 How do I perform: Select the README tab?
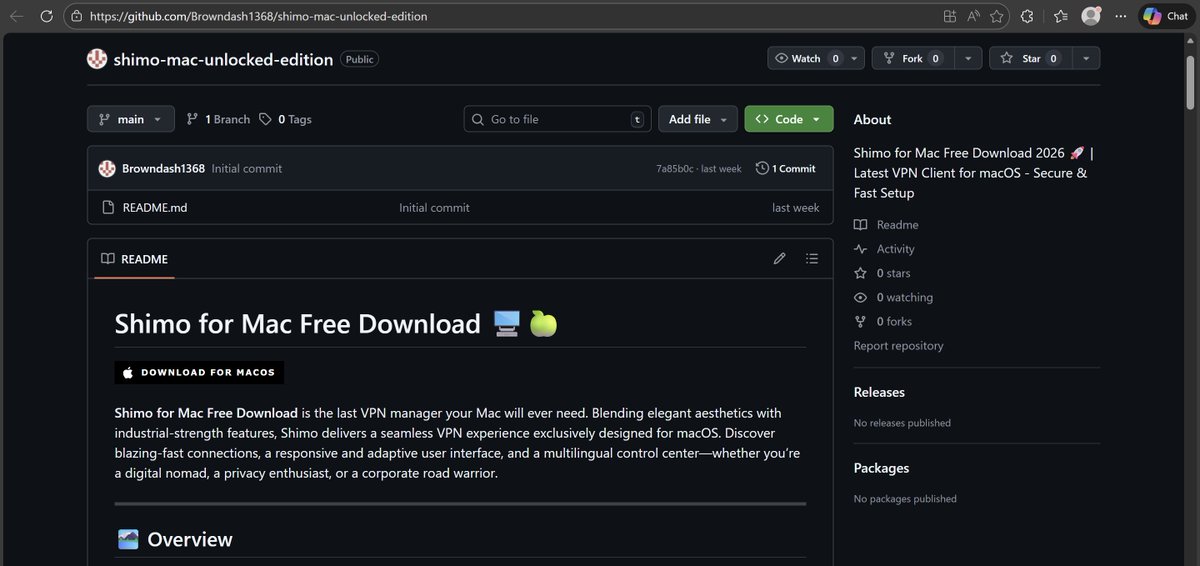point(135,259)
